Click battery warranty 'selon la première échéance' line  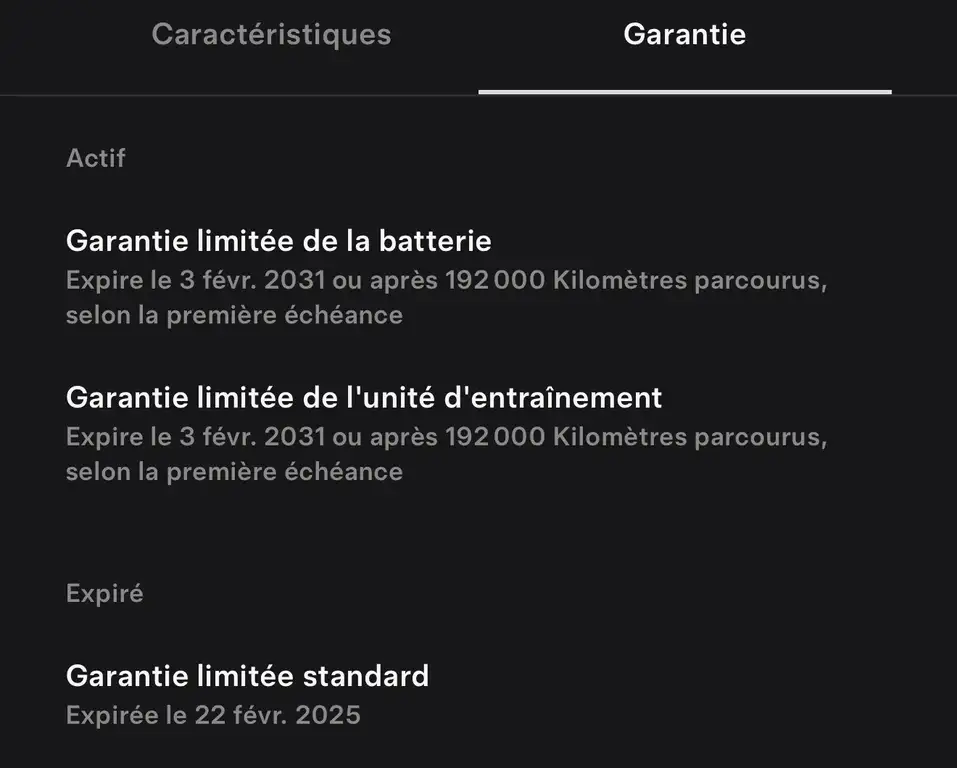(234, 316)
